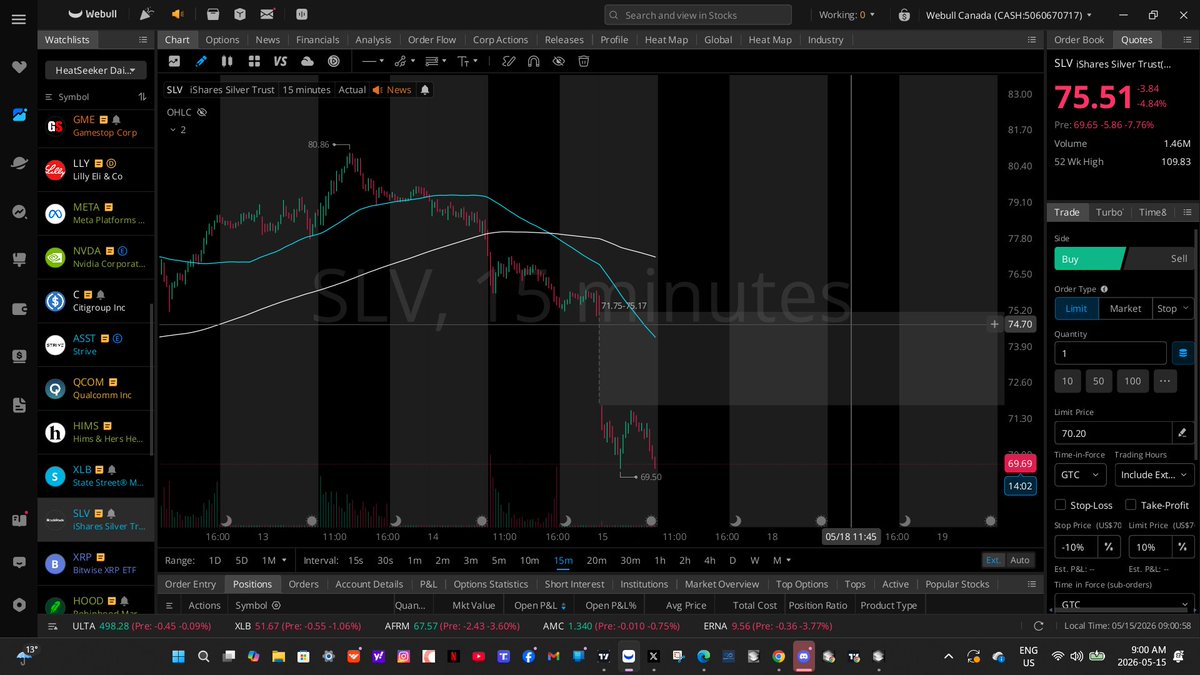Open the mail messages icon in top bar
This screenshot has width=1200, height=675.
pos(266,15)
